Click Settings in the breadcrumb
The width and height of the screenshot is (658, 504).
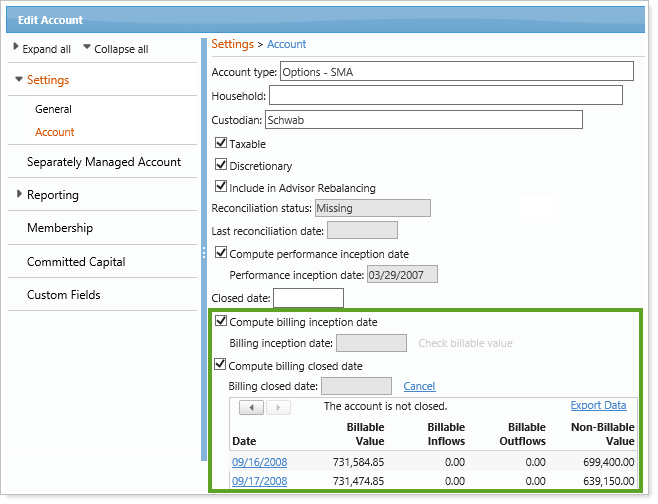232,44
